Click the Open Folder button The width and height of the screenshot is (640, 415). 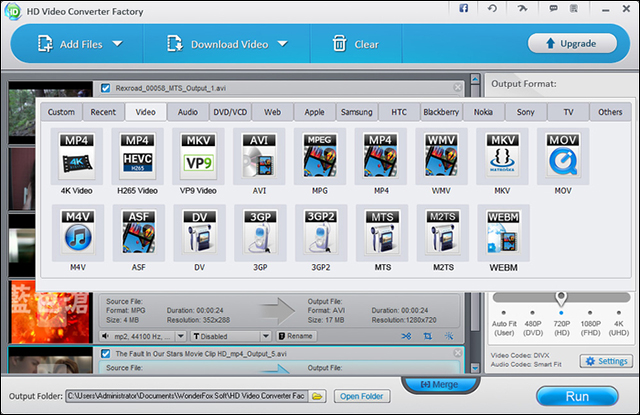[362, 396]
